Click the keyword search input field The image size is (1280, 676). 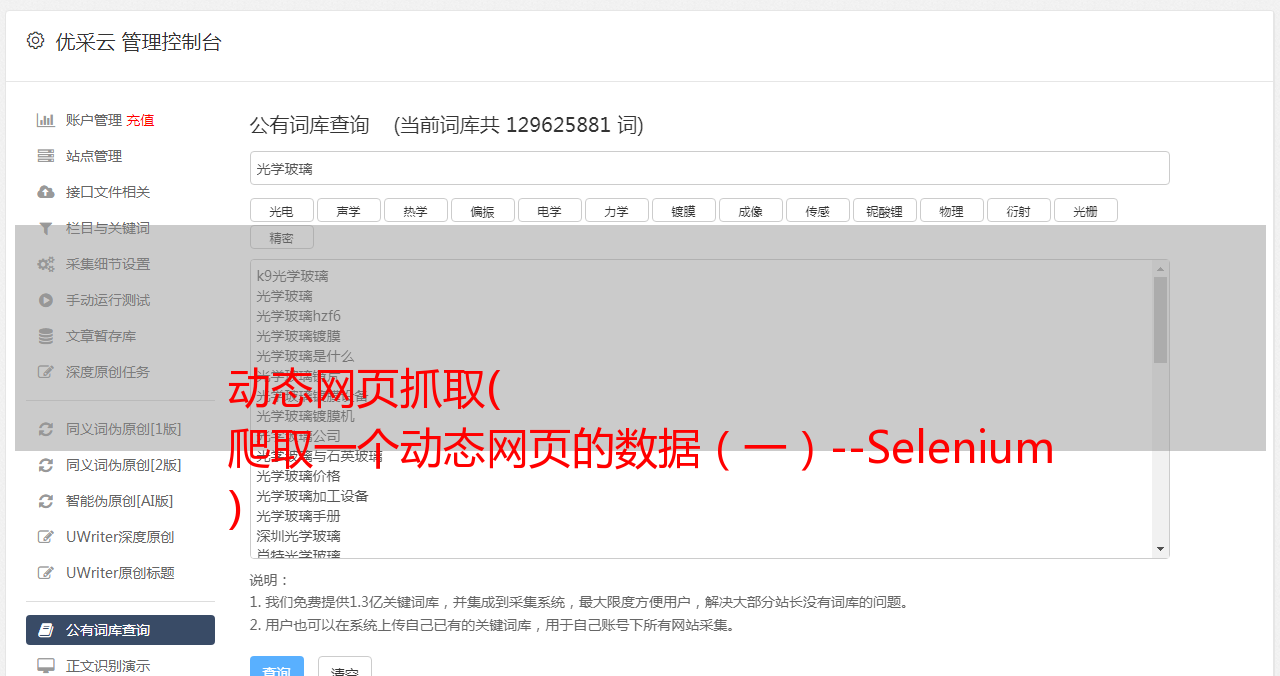(x=709, y=168)
